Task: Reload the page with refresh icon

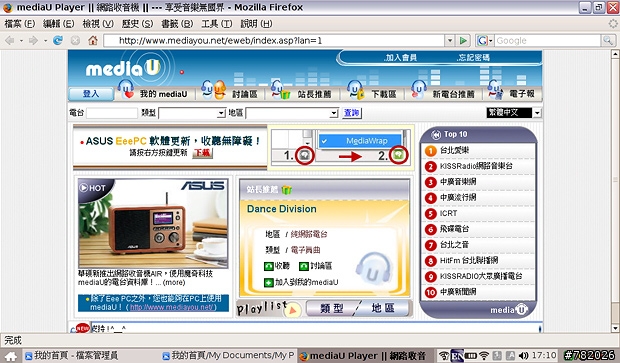Action: coord(58,40)
